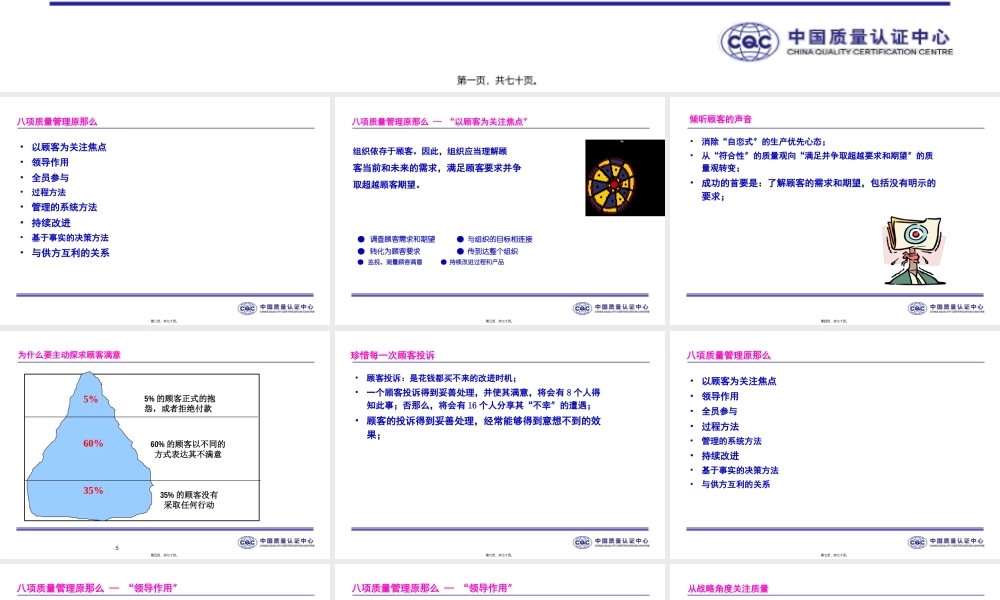This screenshot has height=600, width=1000.
Task: Click the slide title 珍惜每一次顾客投诉
Action: point(392,353)
